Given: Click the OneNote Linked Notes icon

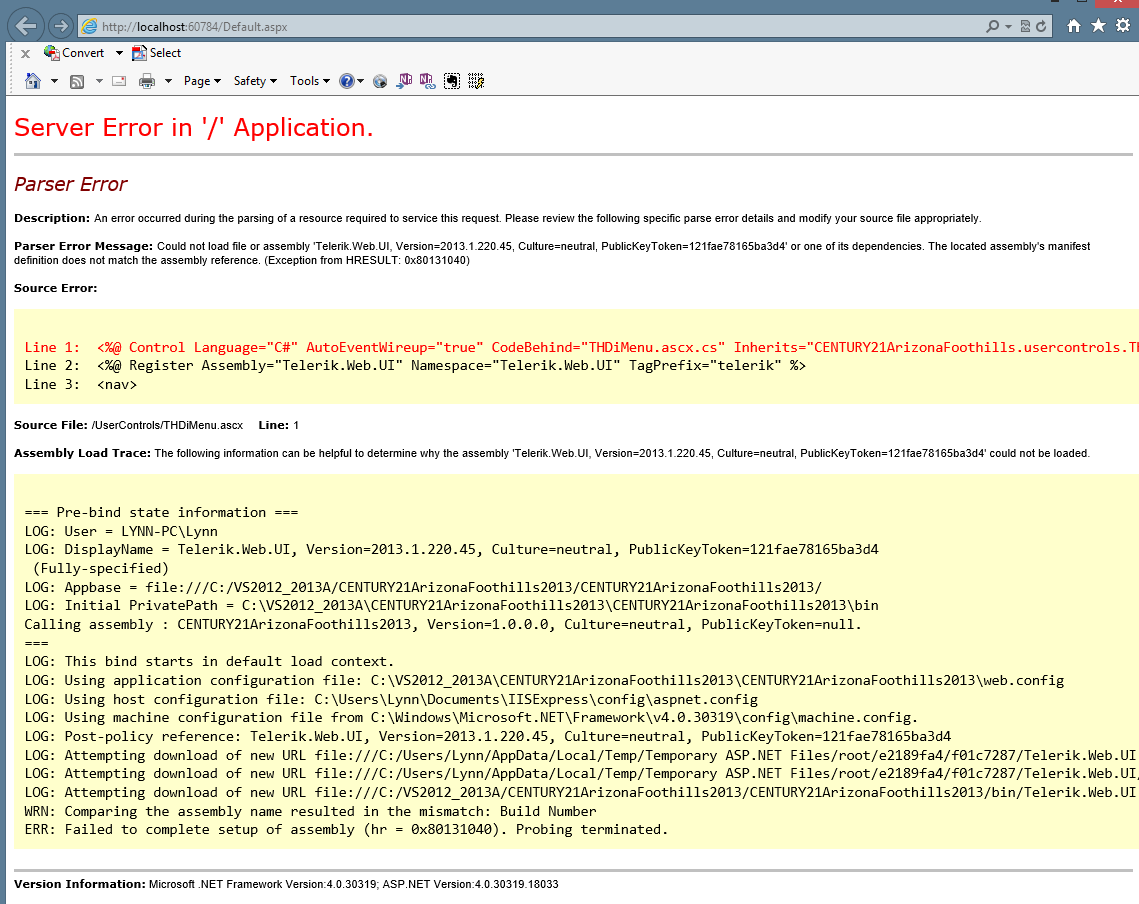Looking at the screenshot, I should [x=428, y=81].
